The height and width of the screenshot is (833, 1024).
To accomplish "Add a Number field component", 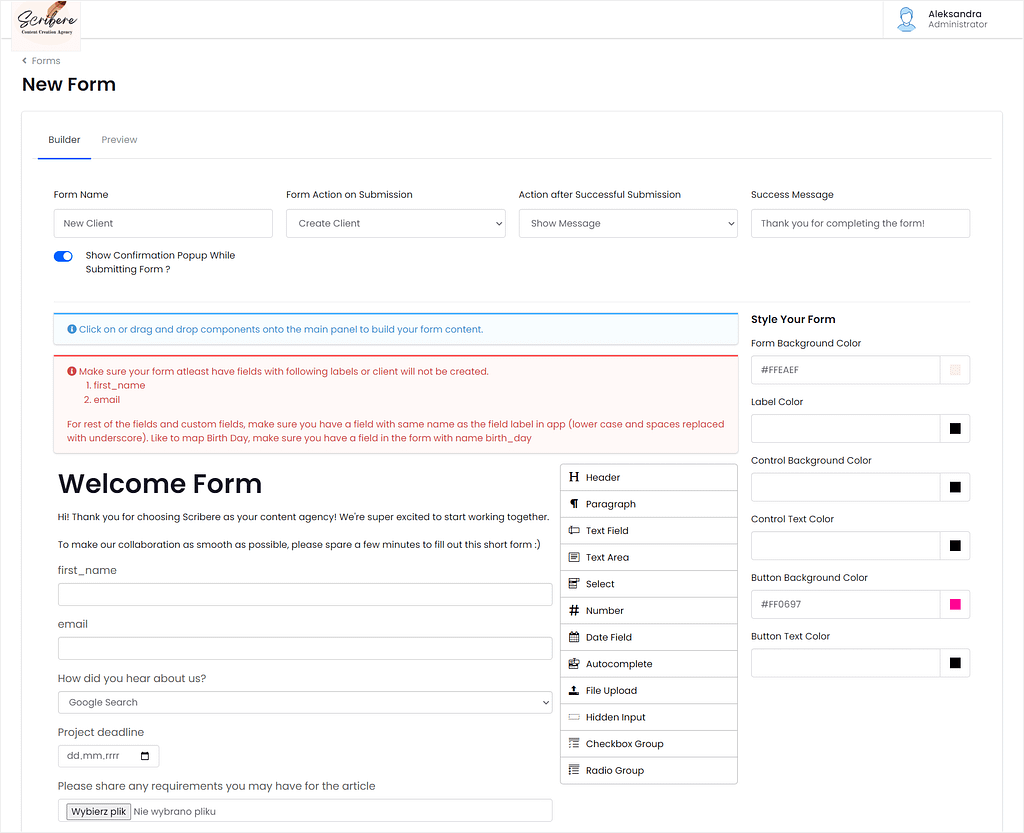I will (x=648, y=610).
